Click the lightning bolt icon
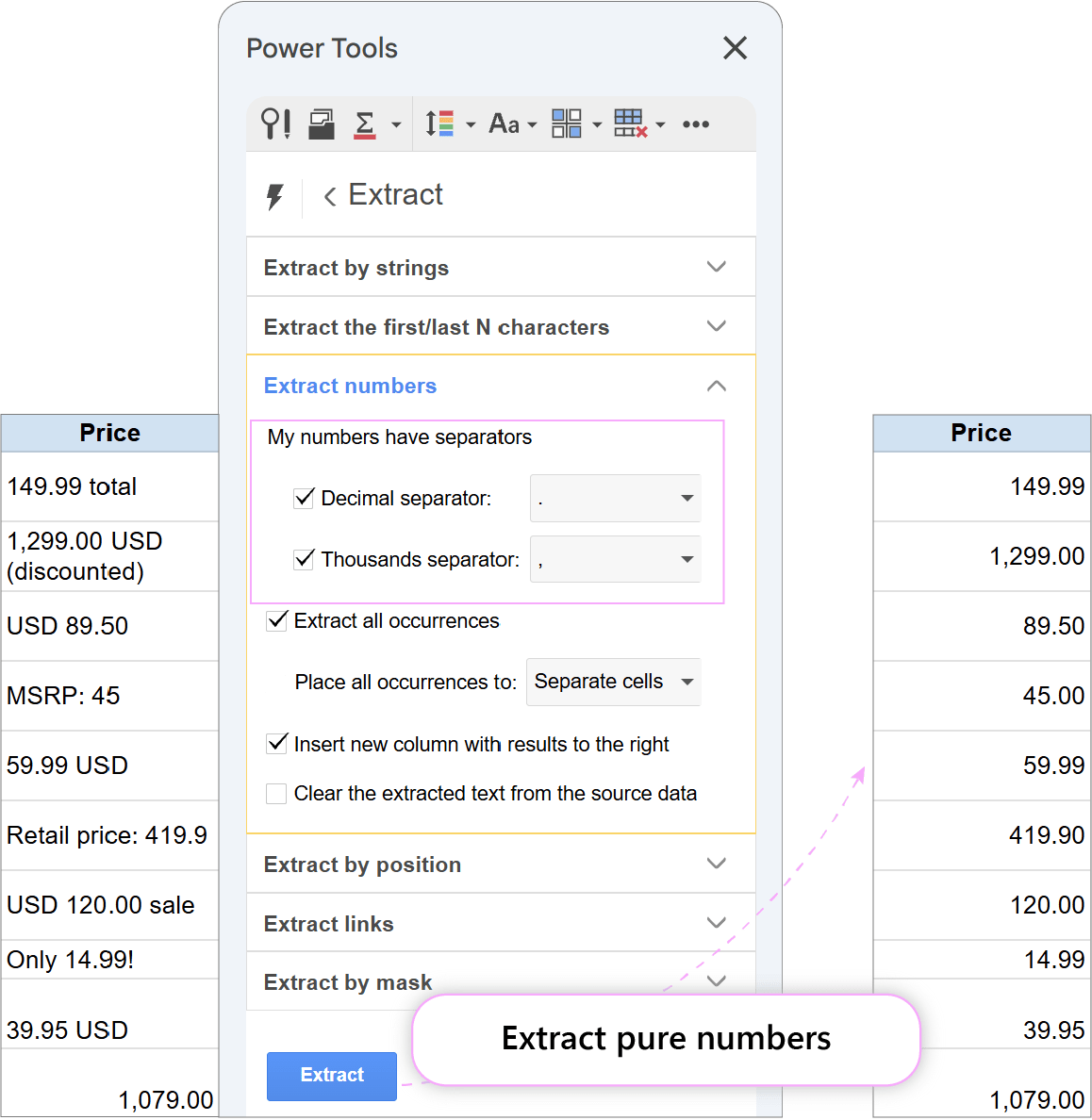The width and height of the screenshot is (1092, 1120). pos(275,196)
